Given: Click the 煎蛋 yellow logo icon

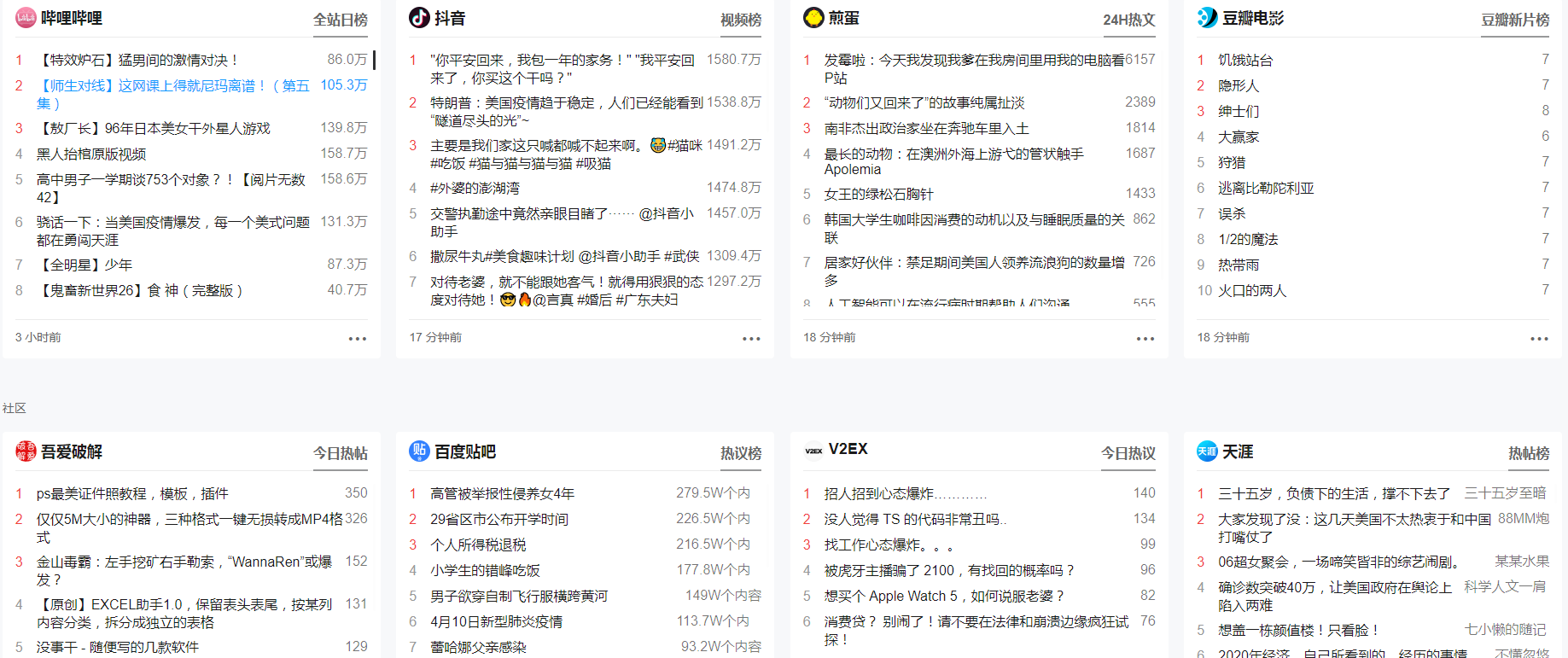Looking at the screenshot, I should pyautogui.click(x=813, y=18).
